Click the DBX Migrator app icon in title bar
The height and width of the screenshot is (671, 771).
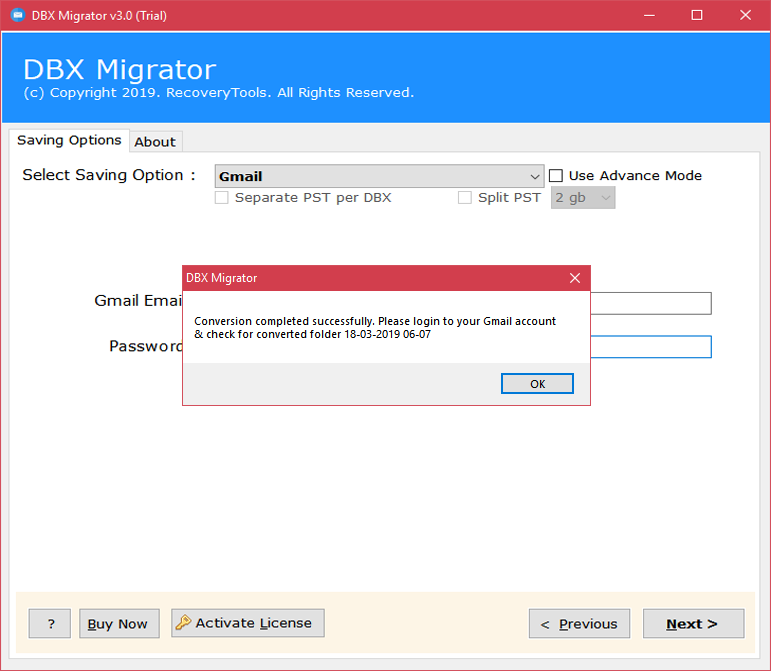coord(18,15)
